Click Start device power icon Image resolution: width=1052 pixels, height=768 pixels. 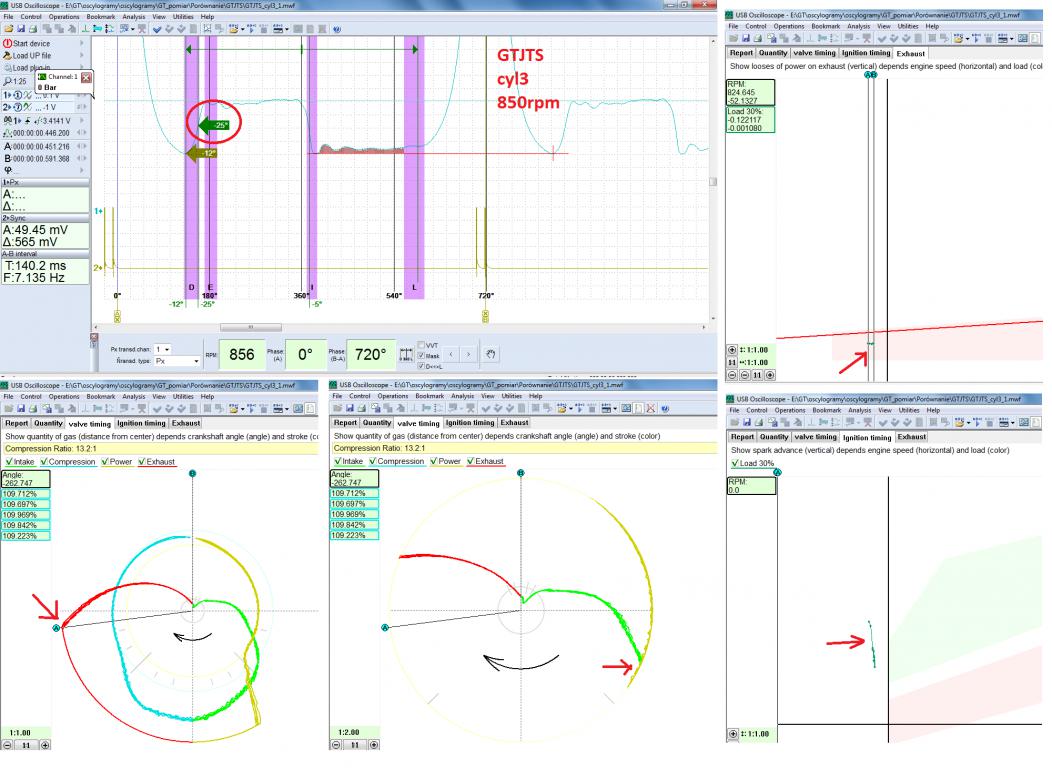click(7, 43)
